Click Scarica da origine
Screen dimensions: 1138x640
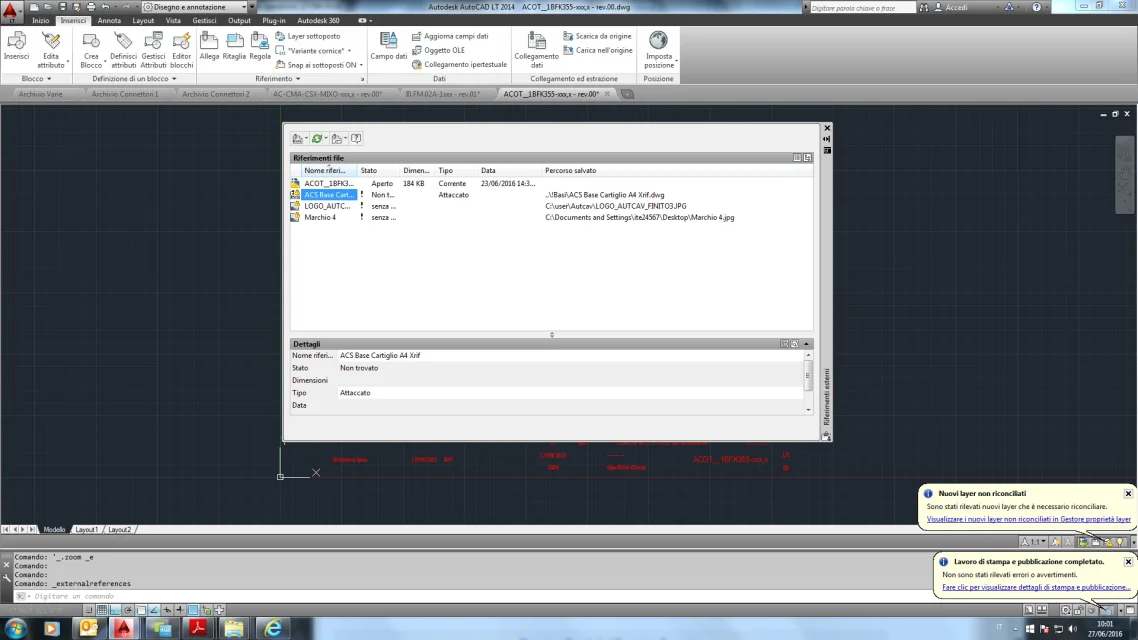pyautogui.click(x=597, y=36)
